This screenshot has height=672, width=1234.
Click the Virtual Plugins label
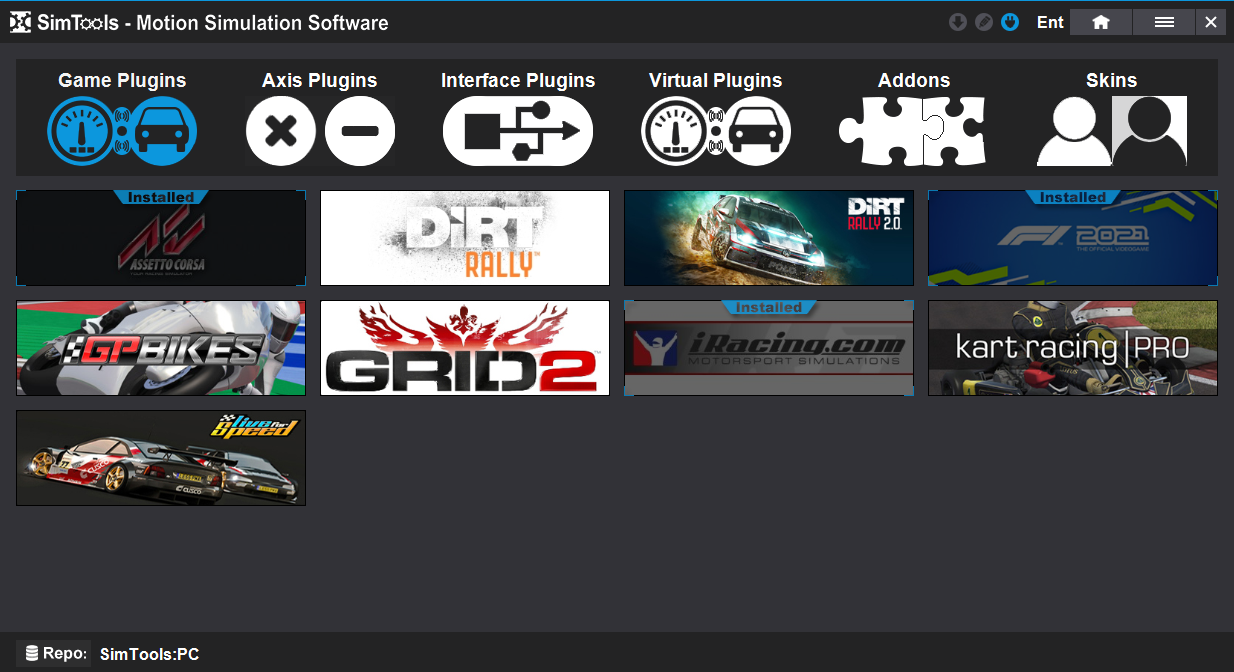pyautogui.click(x=716, y=81)
